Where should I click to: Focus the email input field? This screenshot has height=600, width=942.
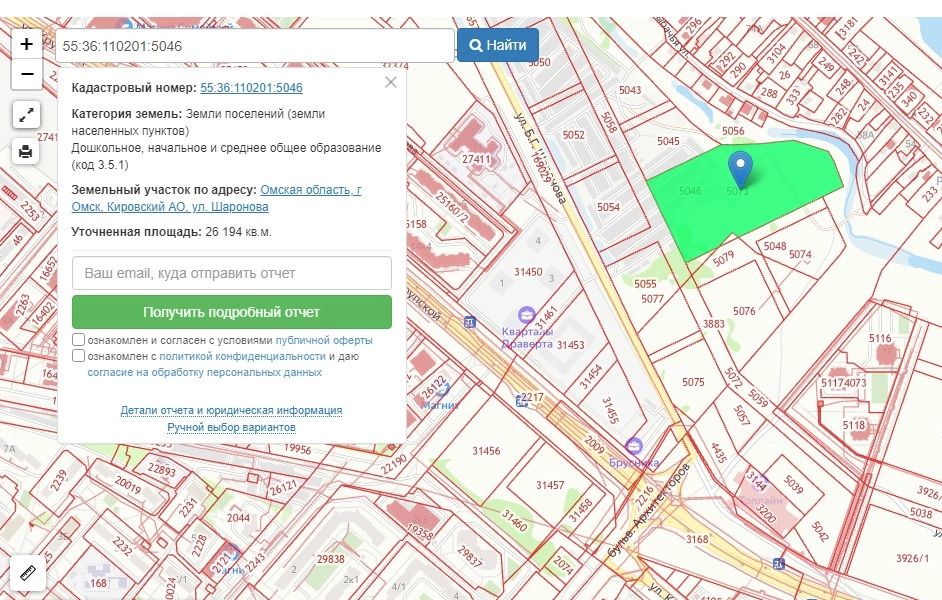[x=231, y=273]
